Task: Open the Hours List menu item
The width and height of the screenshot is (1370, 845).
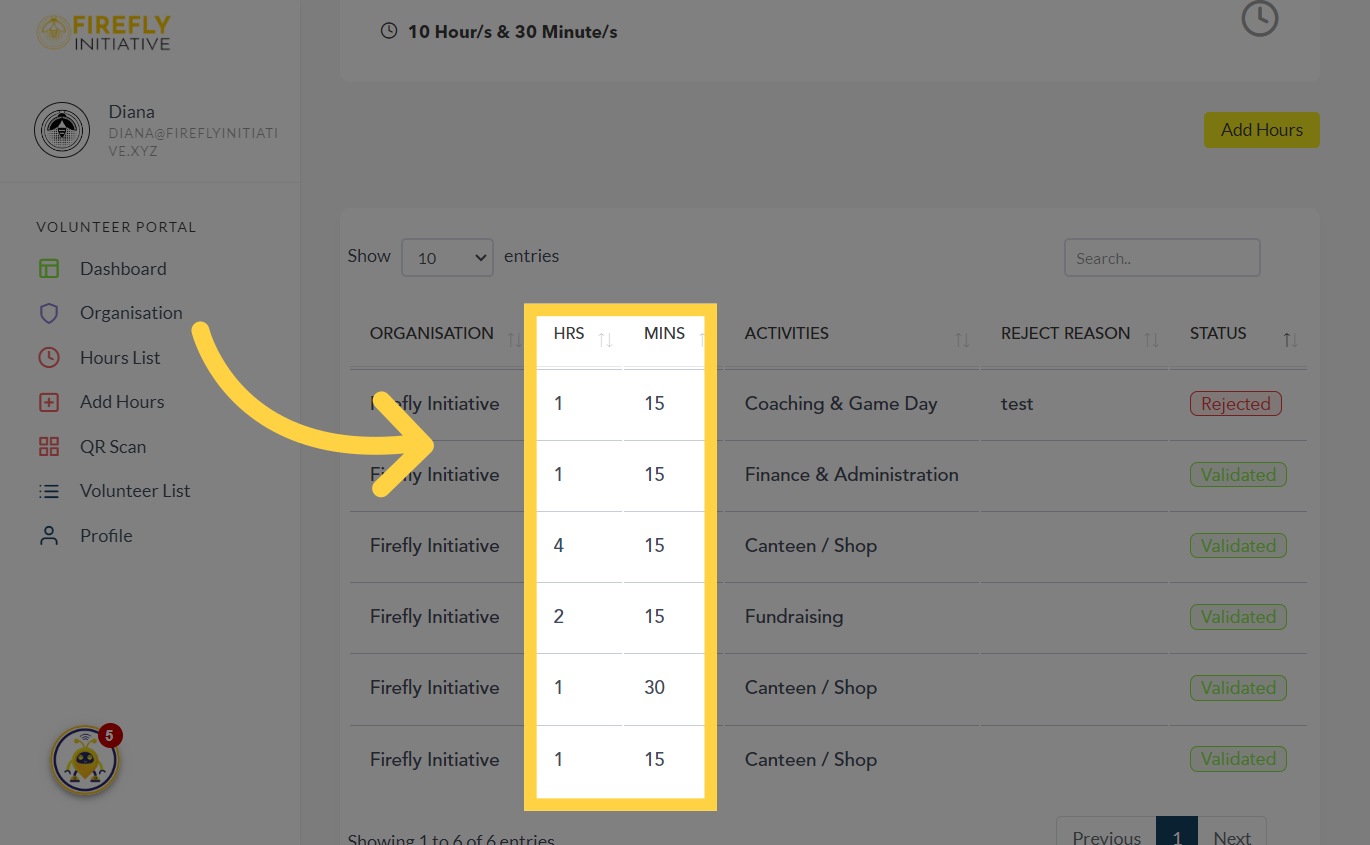Action: (x=120, y=358)
